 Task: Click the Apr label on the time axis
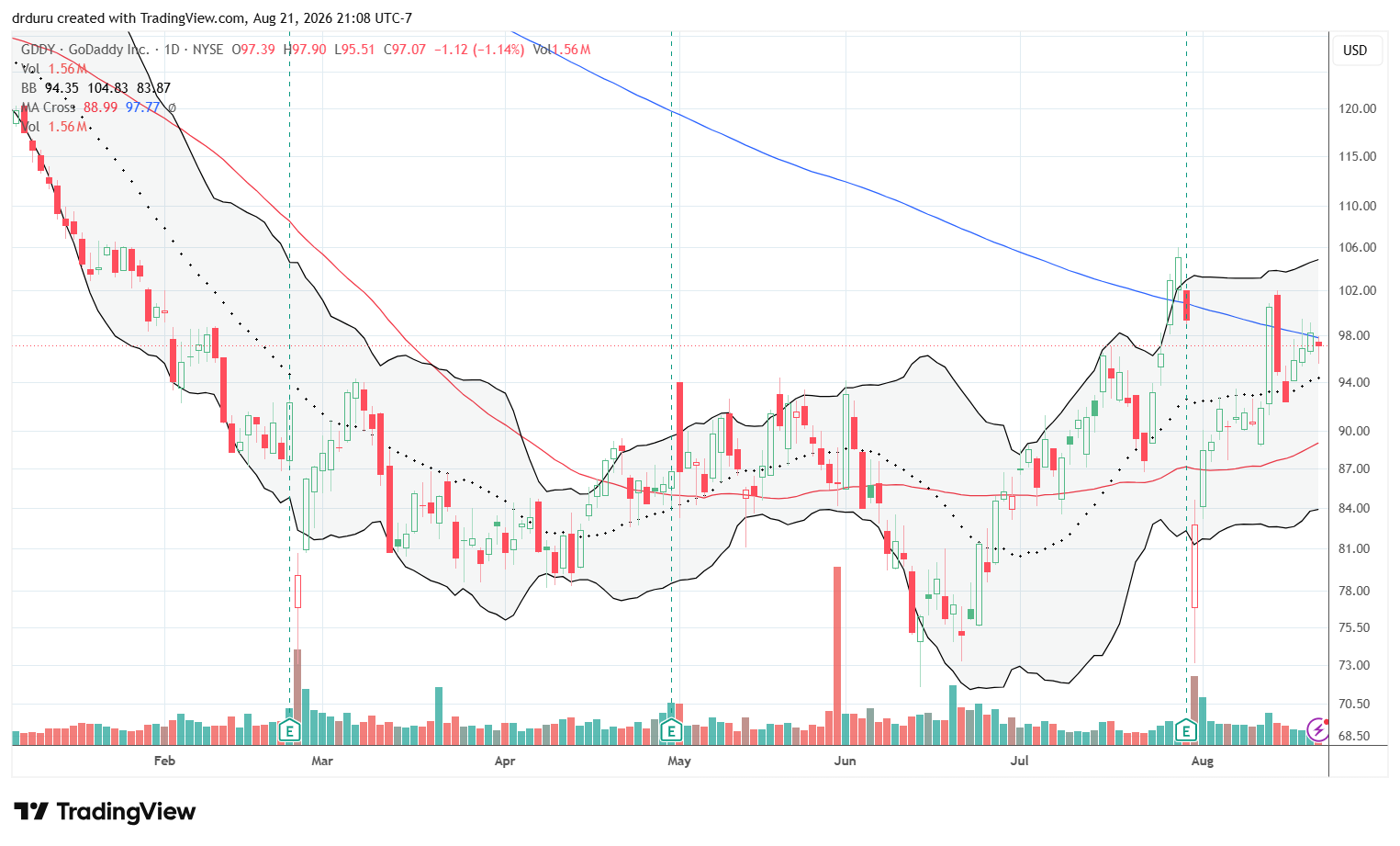pos(505,761)
